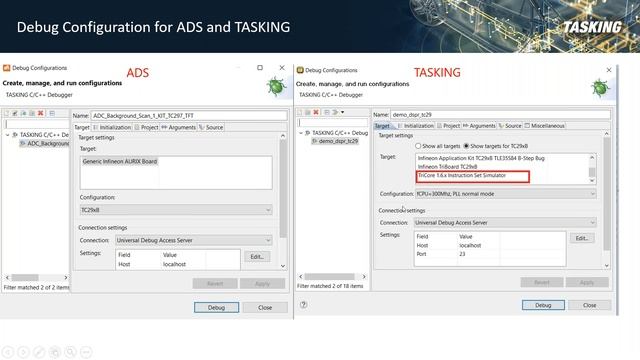Click zoom magnifier in presentation controls
This screenshot has height=360, width=640.
tap(71, 352)
